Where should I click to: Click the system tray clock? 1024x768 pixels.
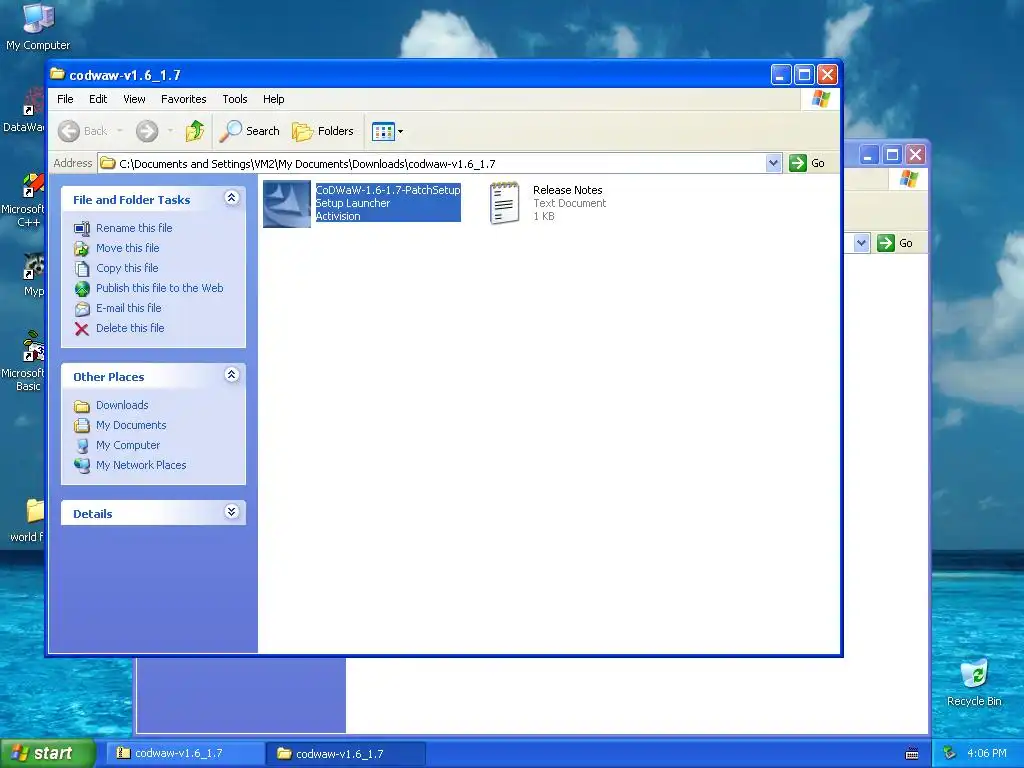pyautogui.click(x=987, y=753)
